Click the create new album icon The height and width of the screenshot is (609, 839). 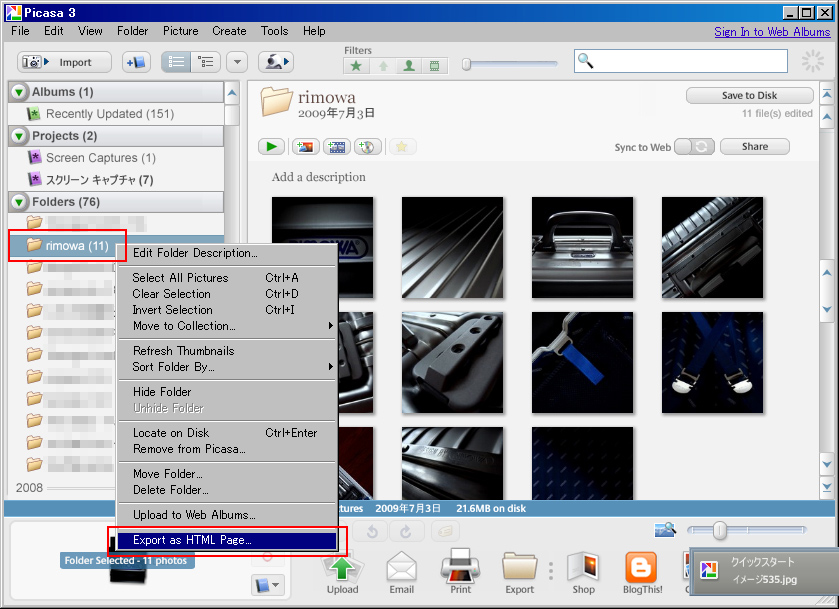136,62
